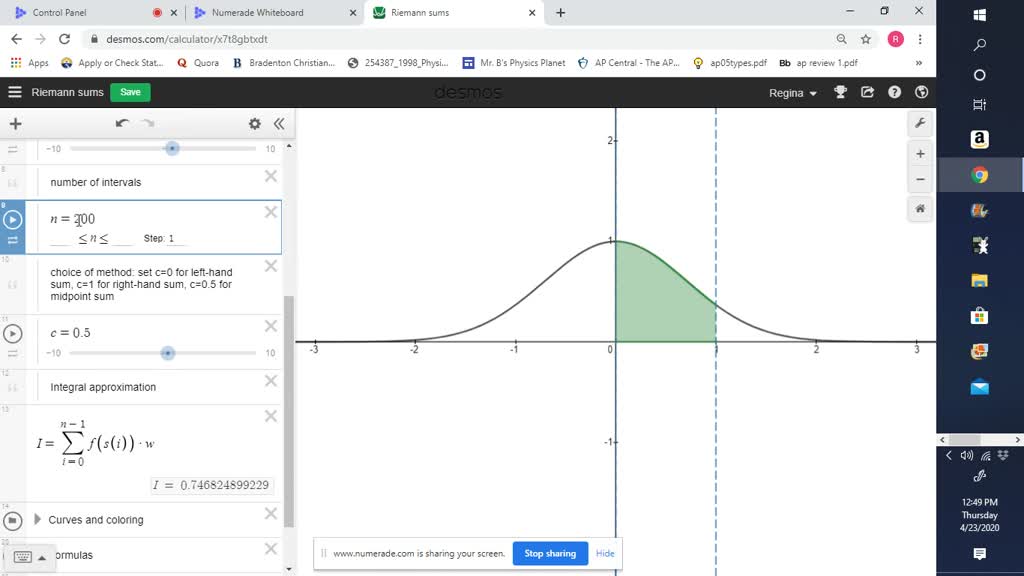This screenshot has width=1024, height=576.
Task: Click the undo arrow in Desmos
Action: pyautogui.click(x=122, y=123)
